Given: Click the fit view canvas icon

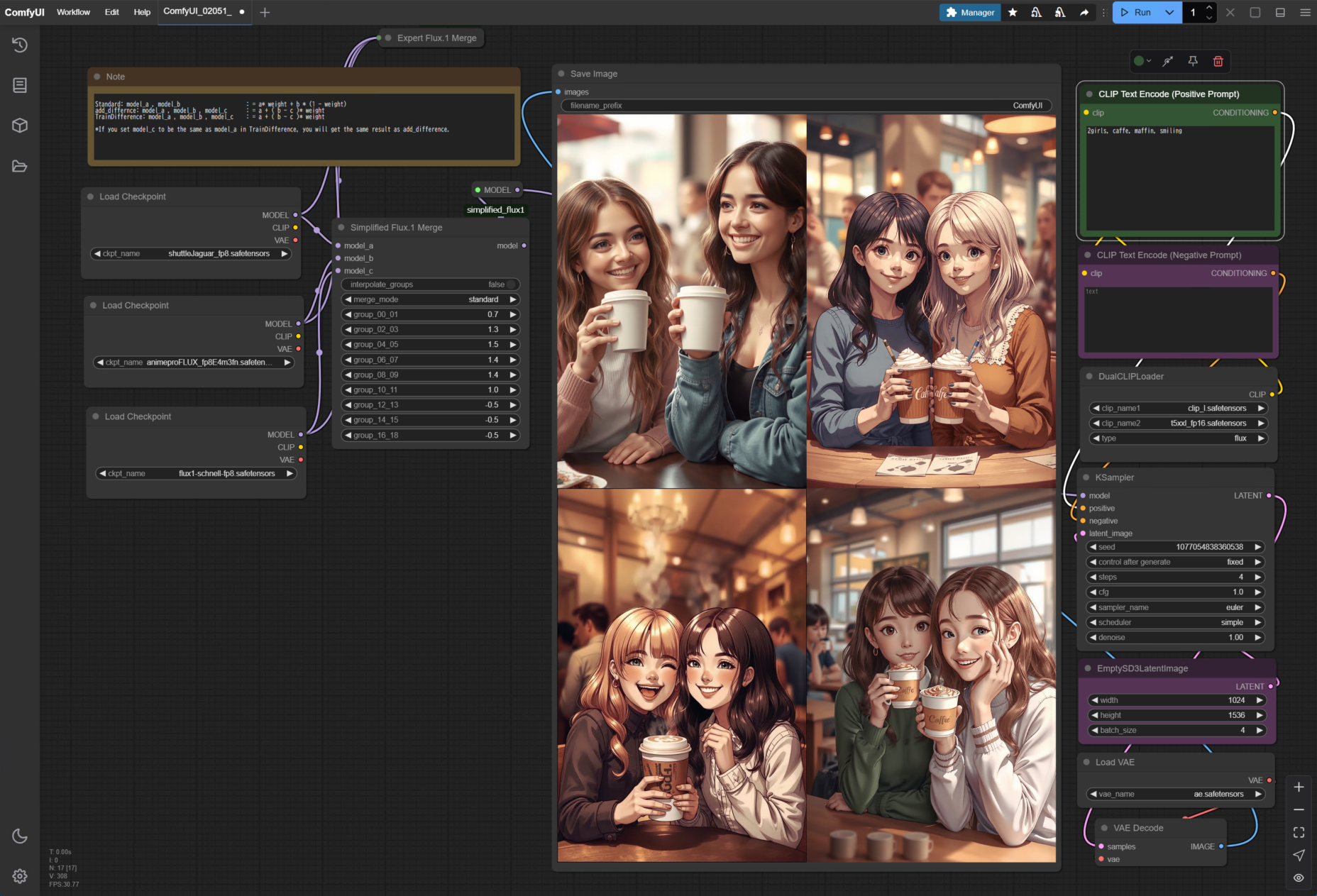Looking at the screenshot, I should (x=1299, y=832).
